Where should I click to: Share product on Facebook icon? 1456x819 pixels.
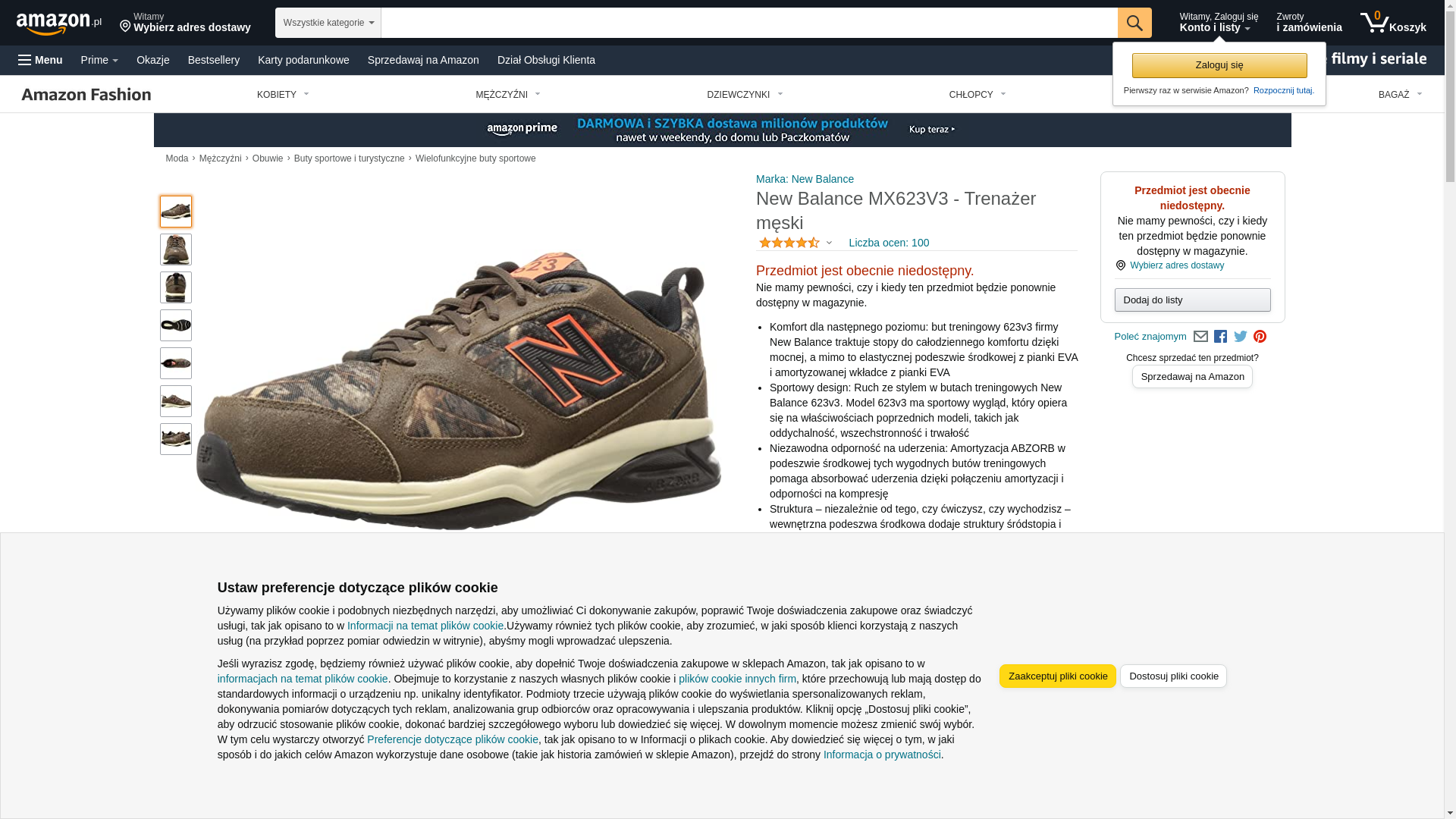pos(1220,337)
